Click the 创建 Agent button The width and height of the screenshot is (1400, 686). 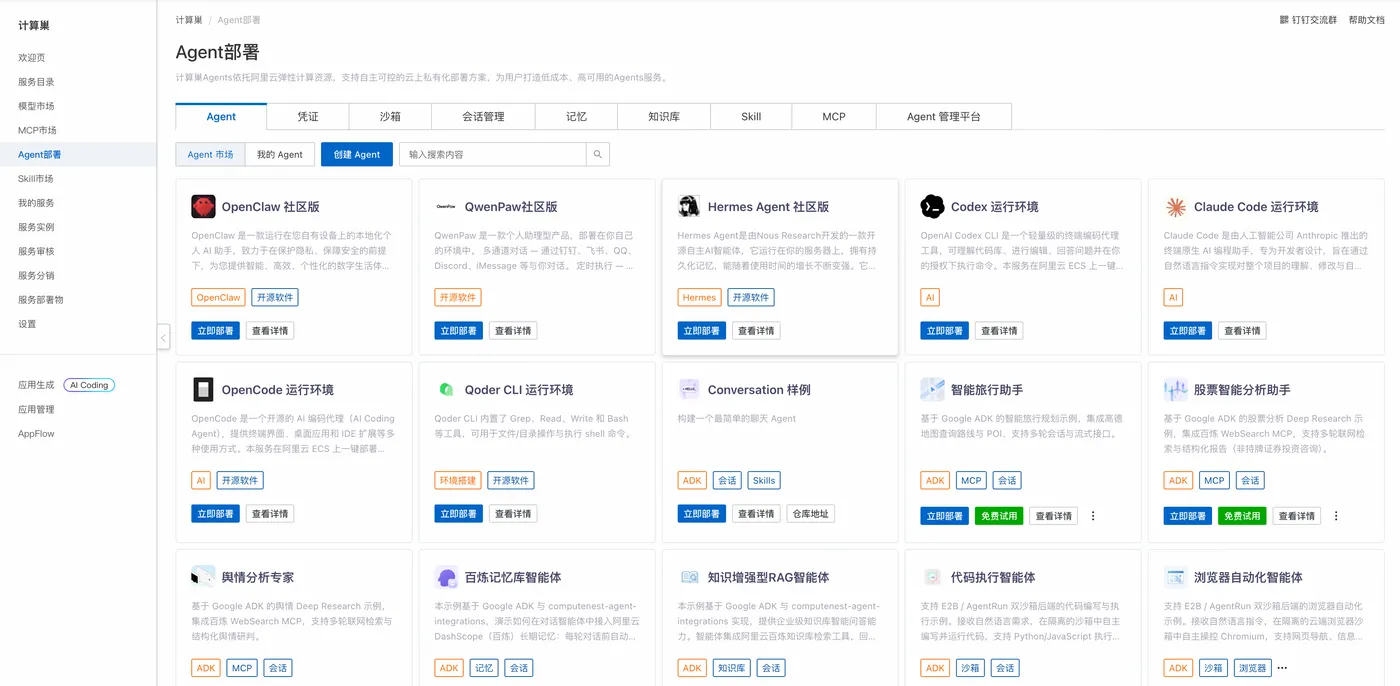357,154
